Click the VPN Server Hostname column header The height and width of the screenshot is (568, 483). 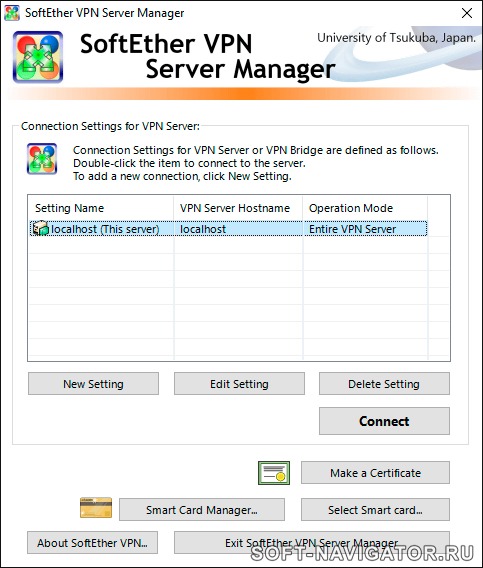238,208
